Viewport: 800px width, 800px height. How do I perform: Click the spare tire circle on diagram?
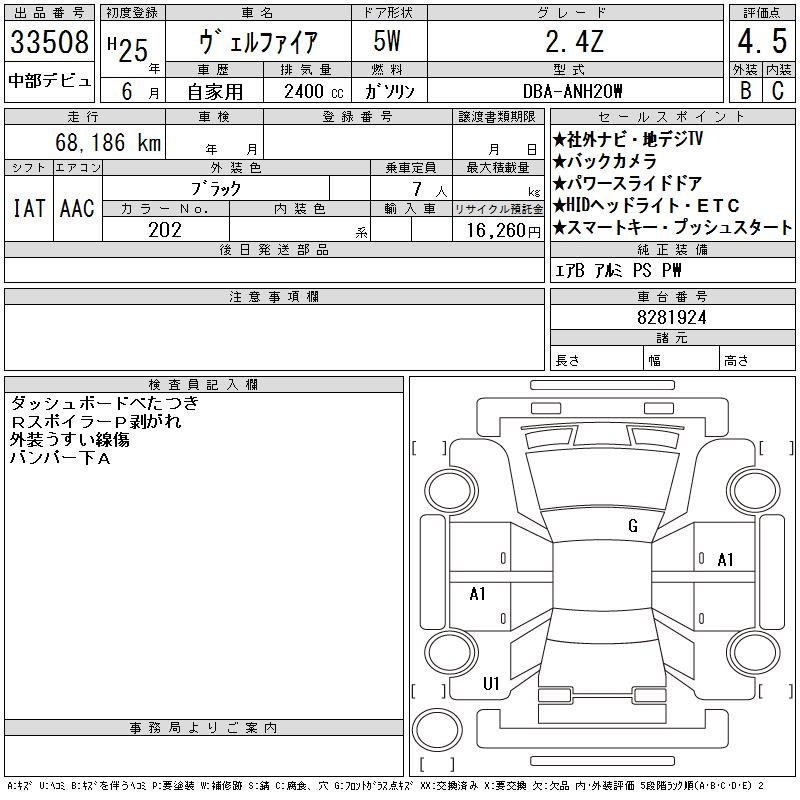tap(437, 730)
